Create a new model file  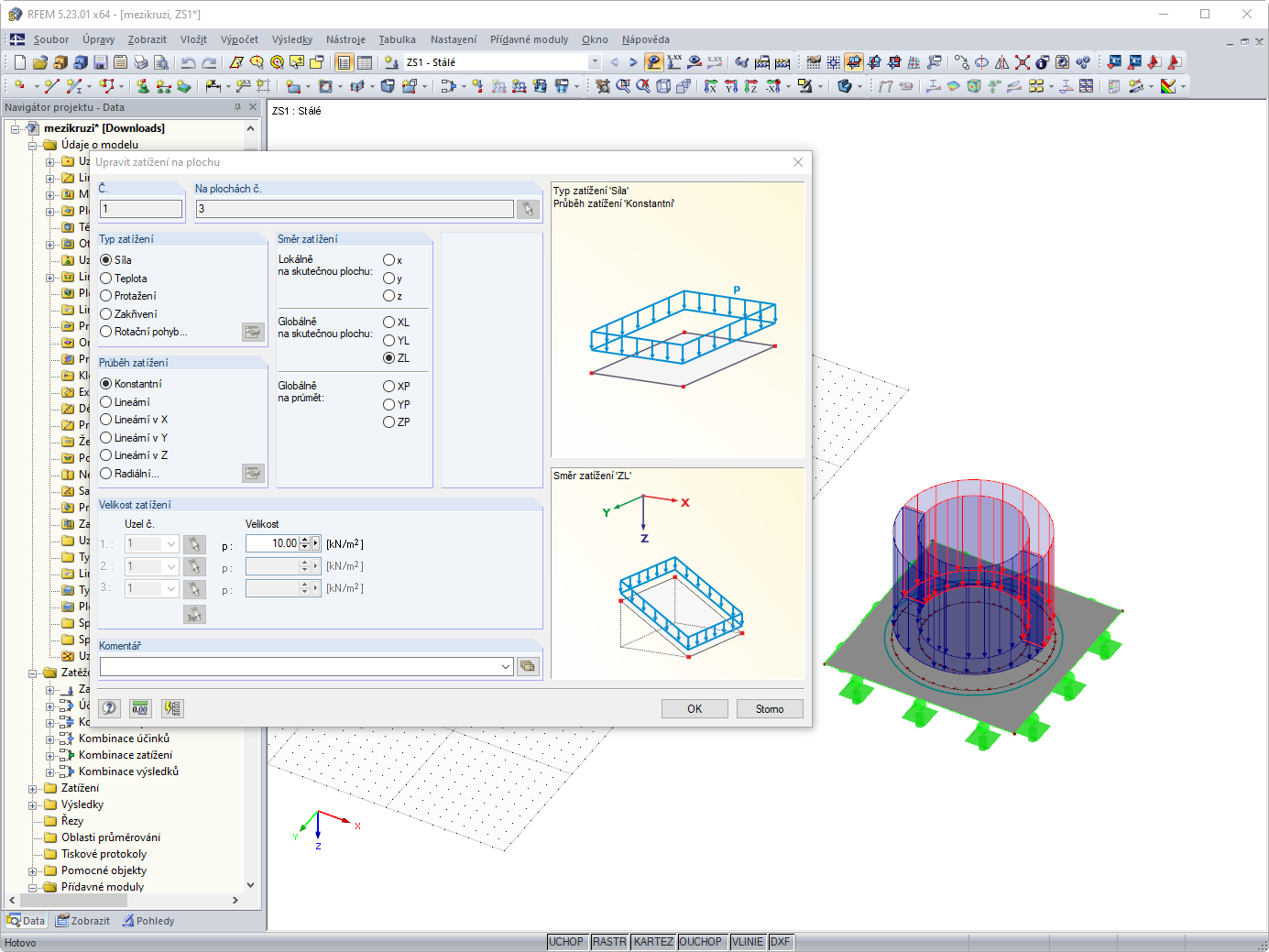[20, 62]
